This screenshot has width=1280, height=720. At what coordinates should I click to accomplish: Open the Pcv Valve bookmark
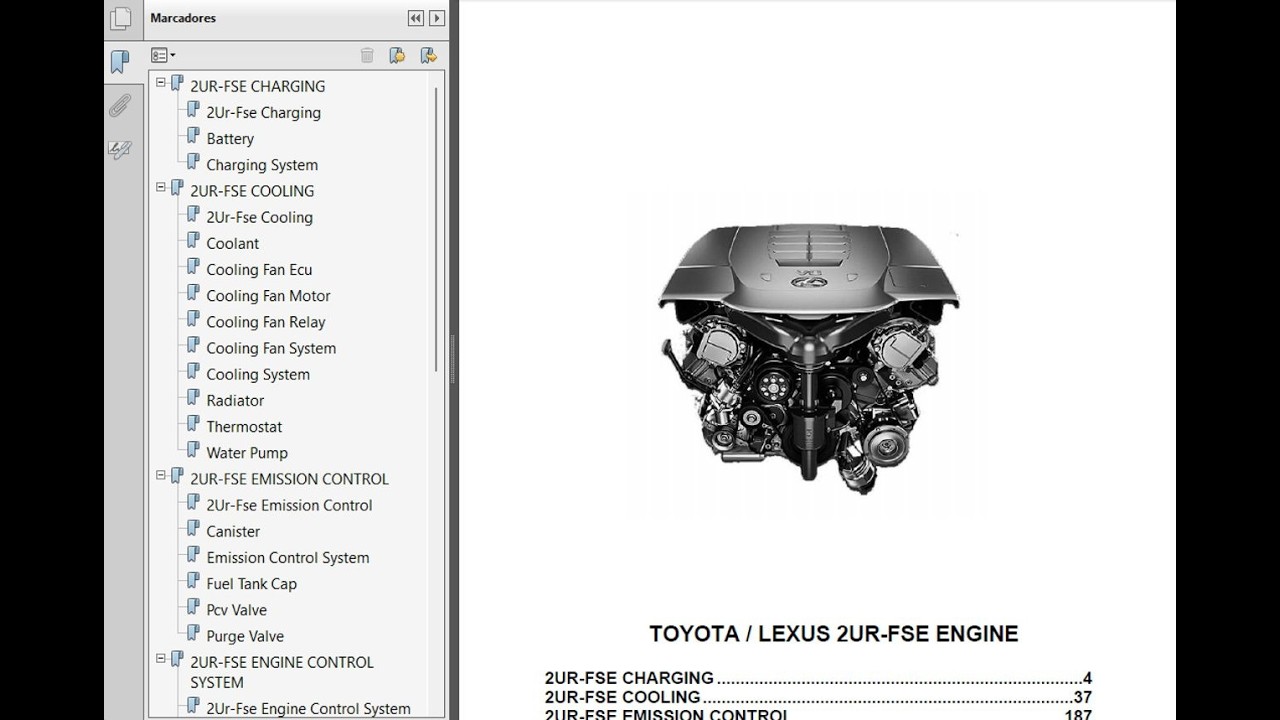click(237, 610)
